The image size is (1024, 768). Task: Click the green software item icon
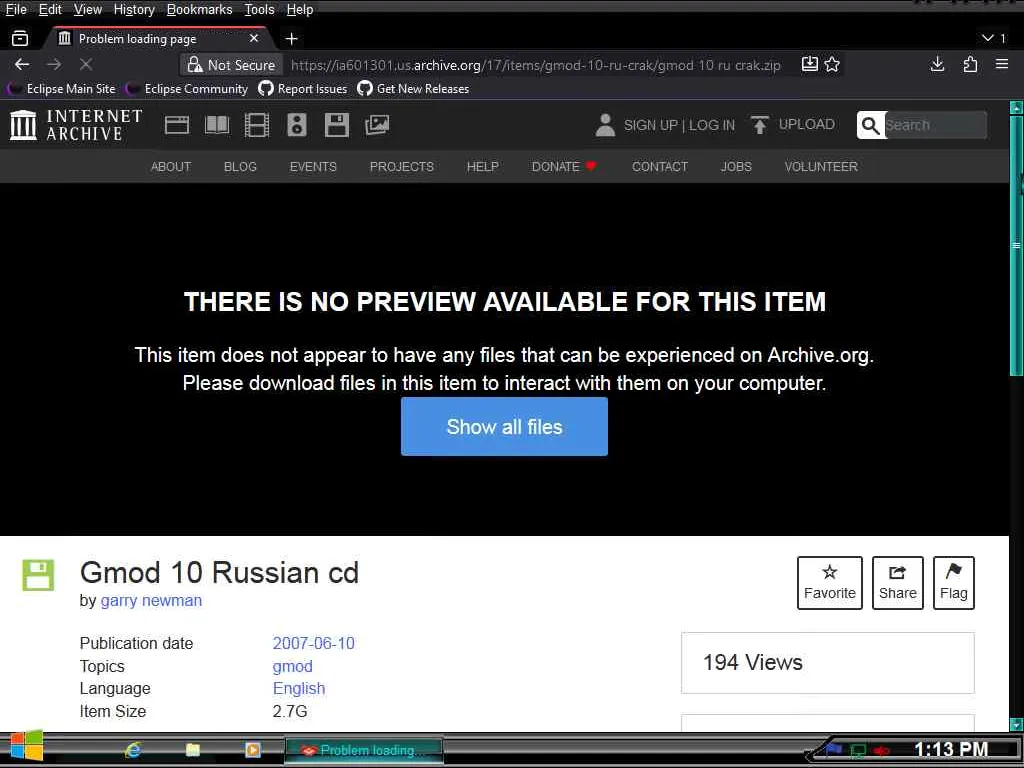(x=38, y=575)
